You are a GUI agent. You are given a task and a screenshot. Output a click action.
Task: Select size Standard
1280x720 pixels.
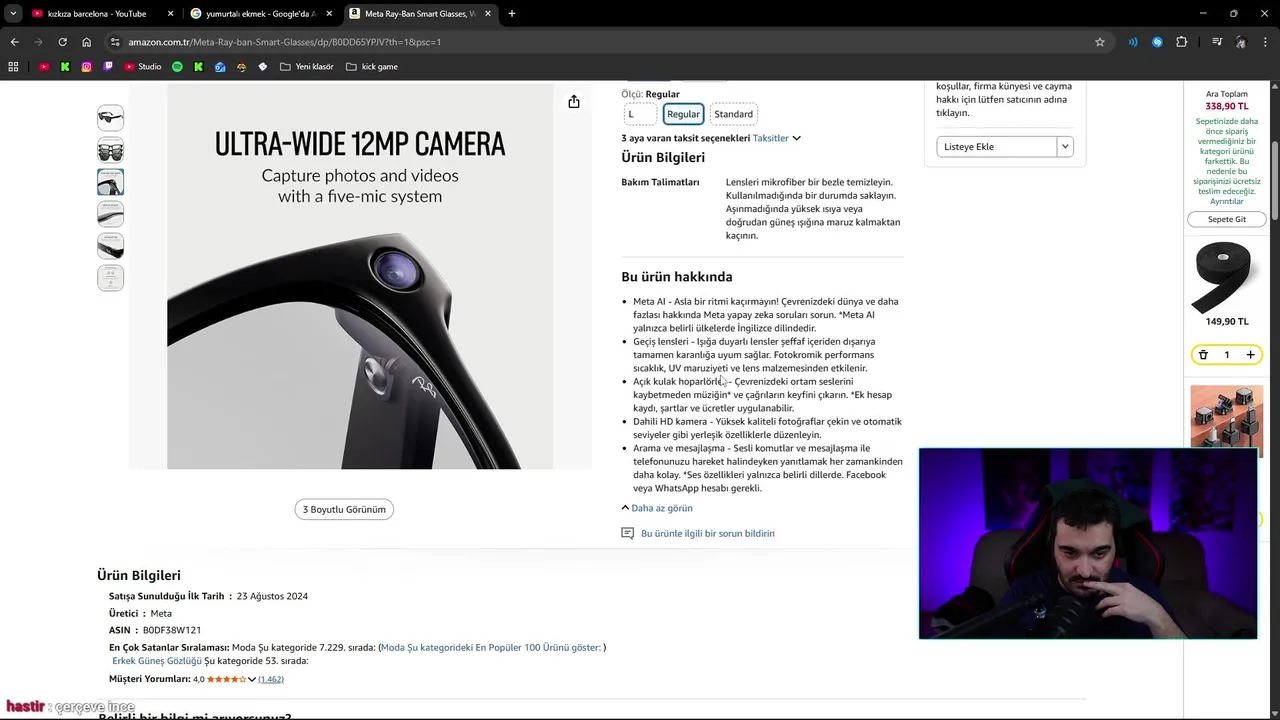733,114
